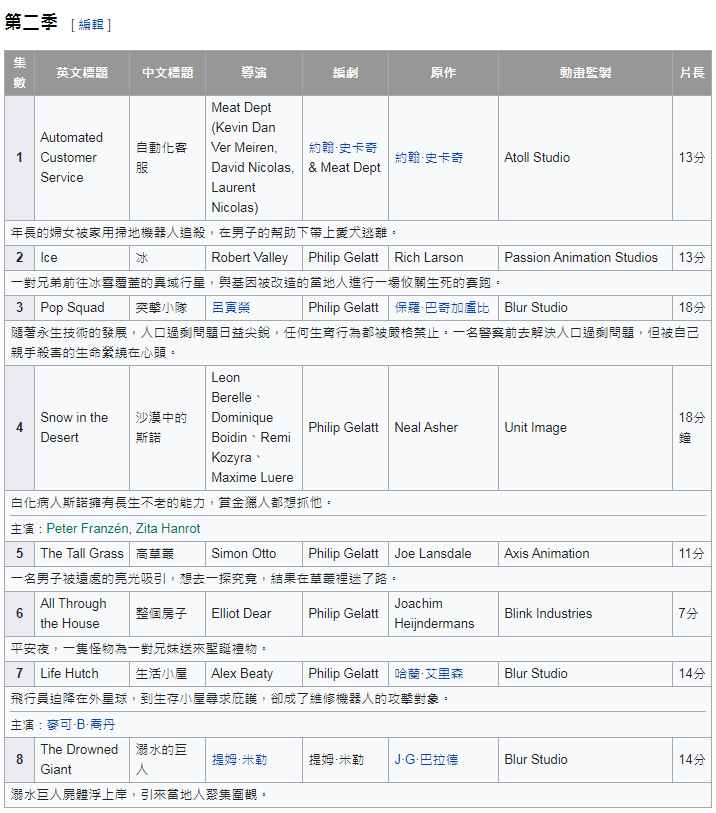The width and height of the screenshot is (716, 813).
Task: Click the 導演 column header
Action: pyautogui.click(x=254, y=73)
